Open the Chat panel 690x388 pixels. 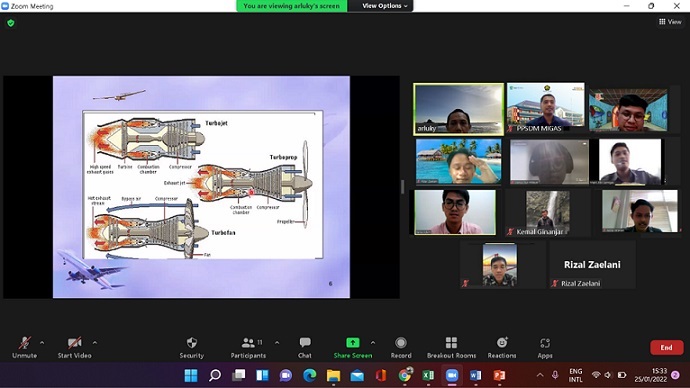point(305,348)
